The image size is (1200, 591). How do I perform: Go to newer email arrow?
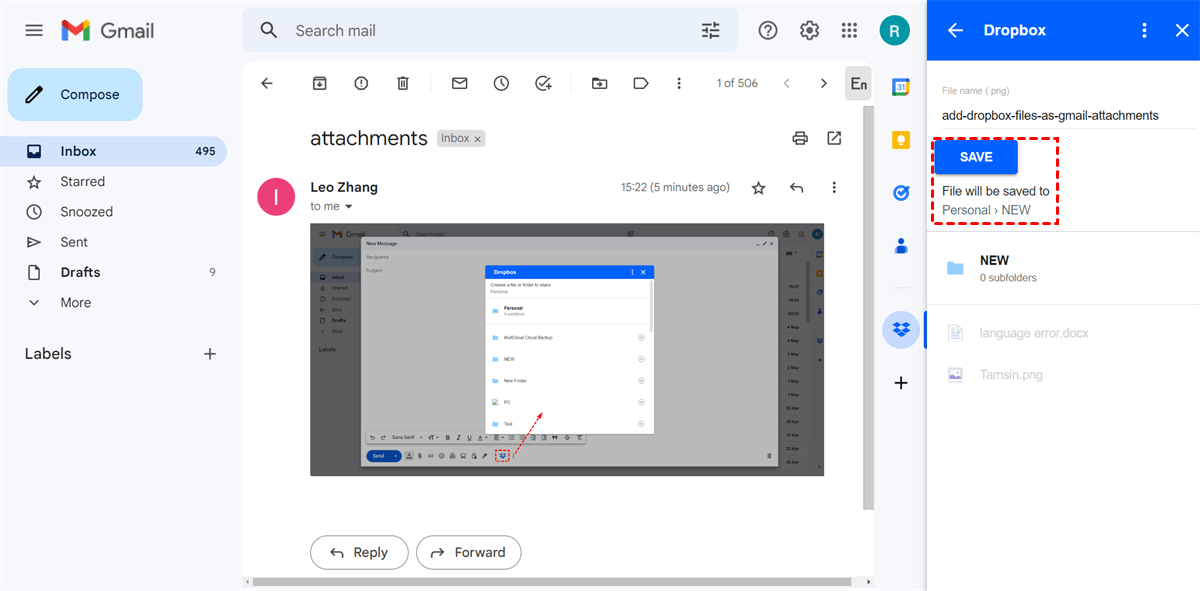pyautogui.click(x=786, y=83)
